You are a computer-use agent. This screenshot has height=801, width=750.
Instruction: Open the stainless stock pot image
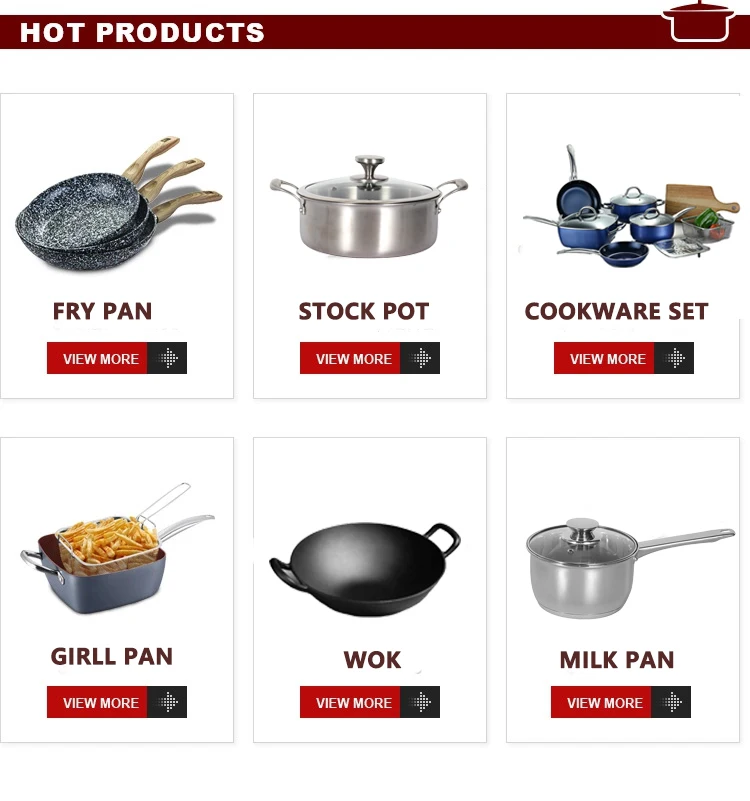tap(369, 206)
